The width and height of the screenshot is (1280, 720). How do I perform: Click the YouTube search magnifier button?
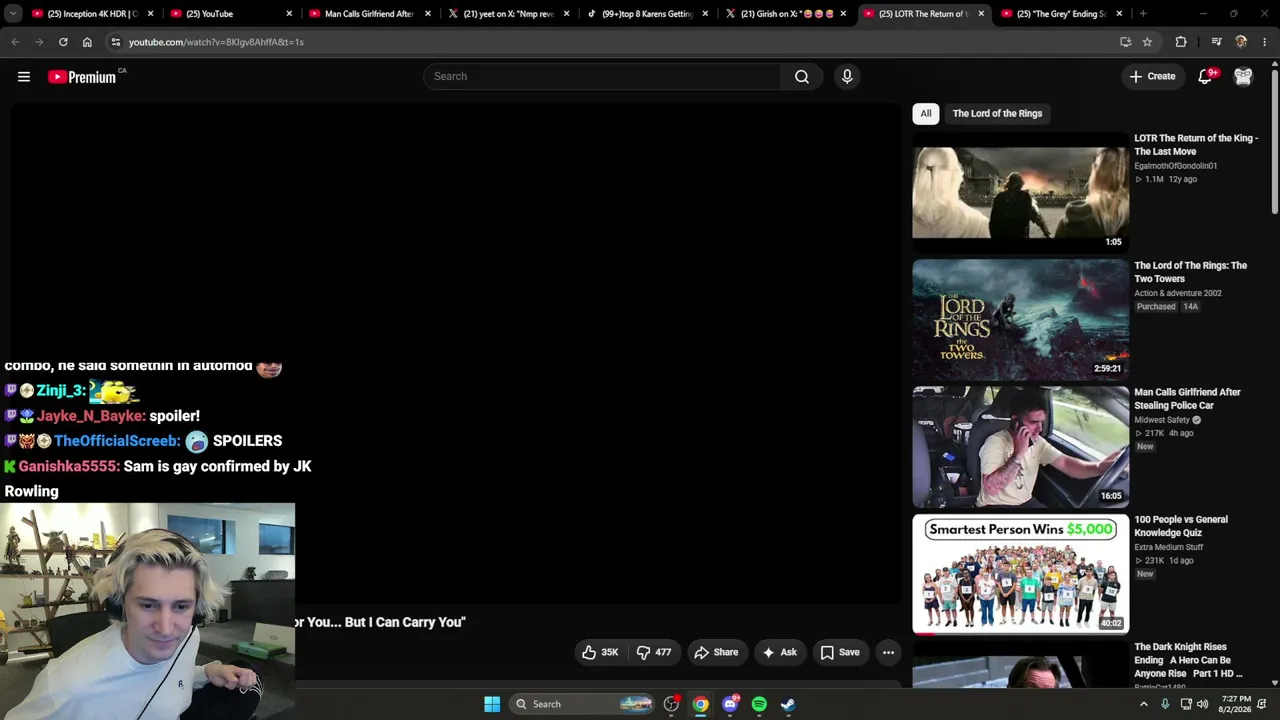click(802, 77)
